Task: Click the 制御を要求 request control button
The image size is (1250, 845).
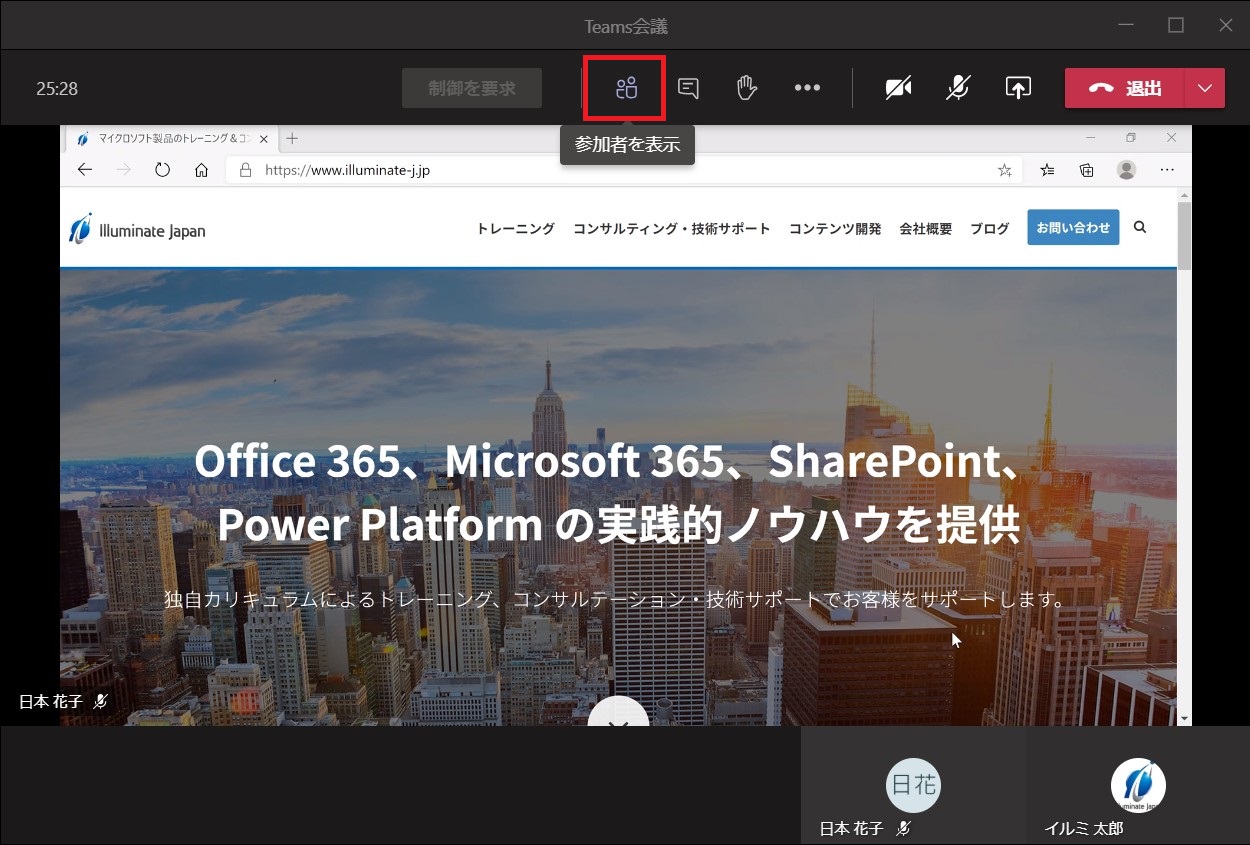Action: click(x=472, y=88)
